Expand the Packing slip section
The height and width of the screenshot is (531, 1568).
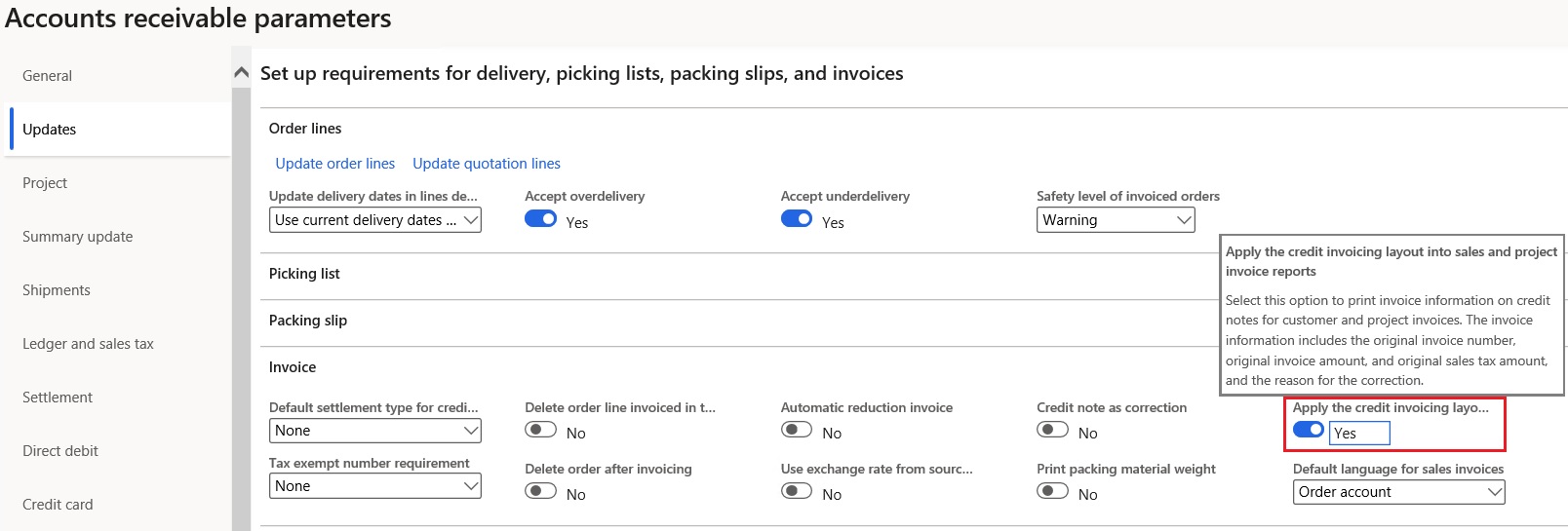[308, 321]
